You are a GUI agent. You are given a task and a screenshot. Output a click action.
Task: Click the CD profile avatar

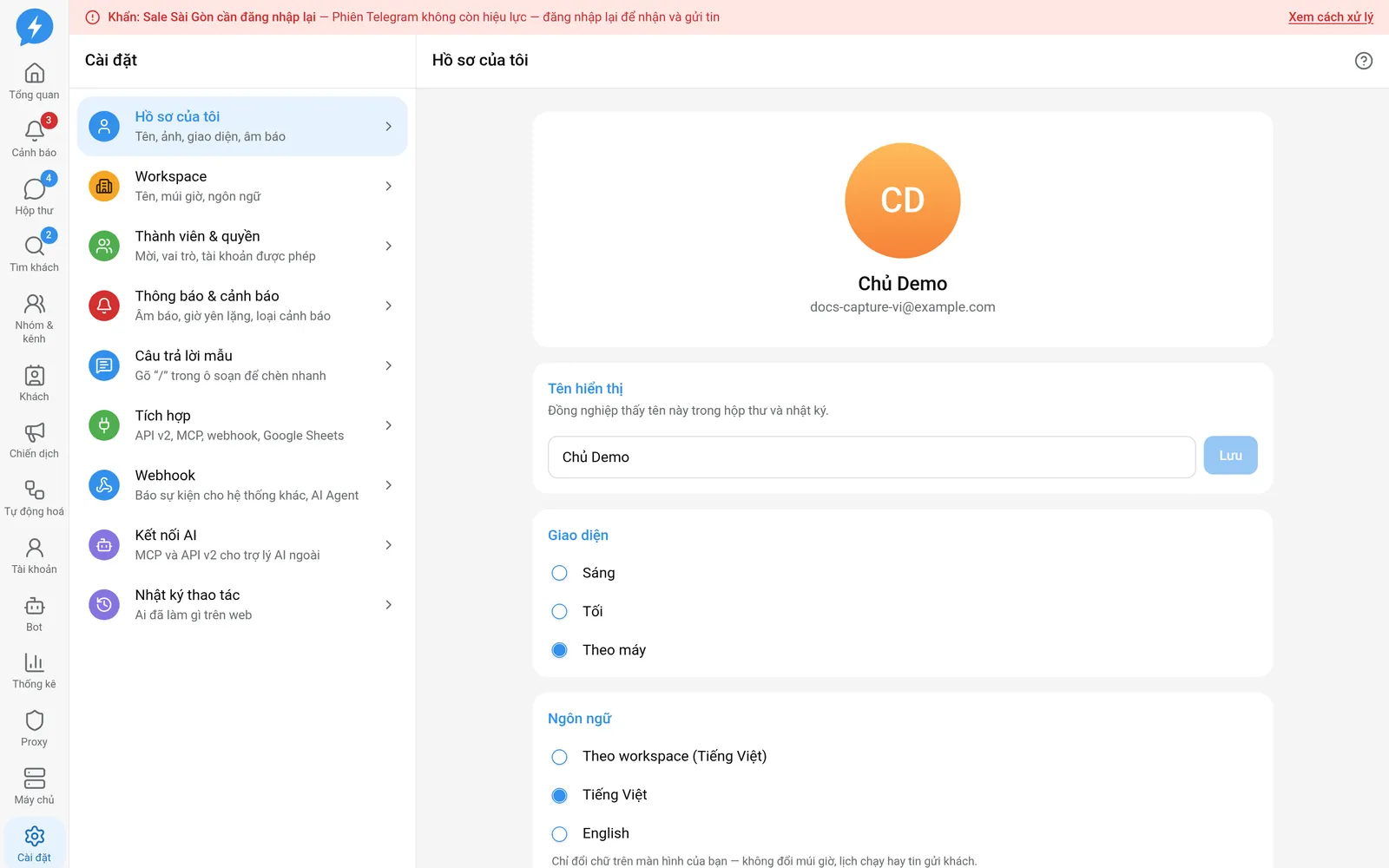[903, 201]
